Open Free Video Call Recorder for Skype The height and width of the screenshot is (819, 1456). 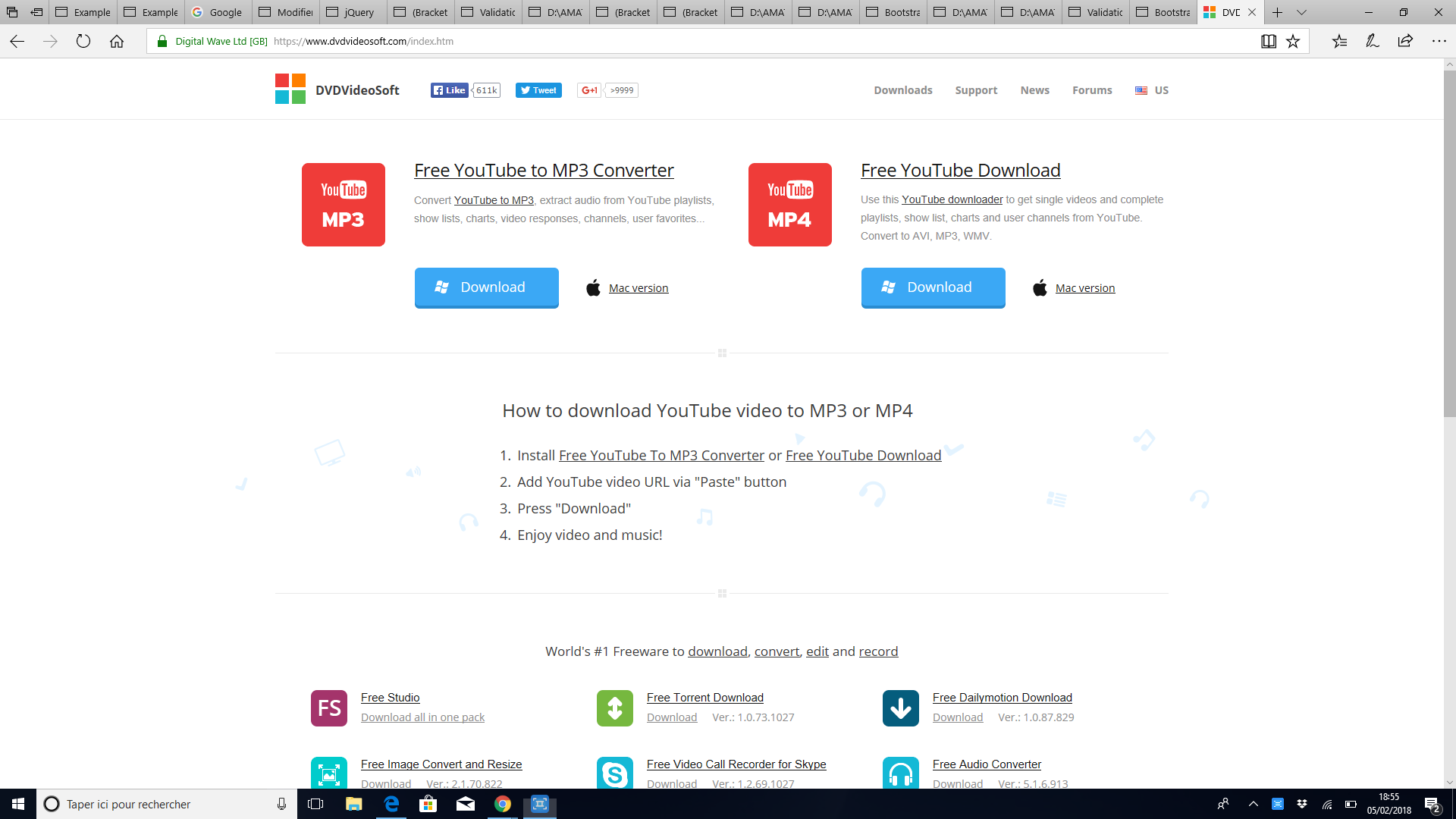pos(736,764)
